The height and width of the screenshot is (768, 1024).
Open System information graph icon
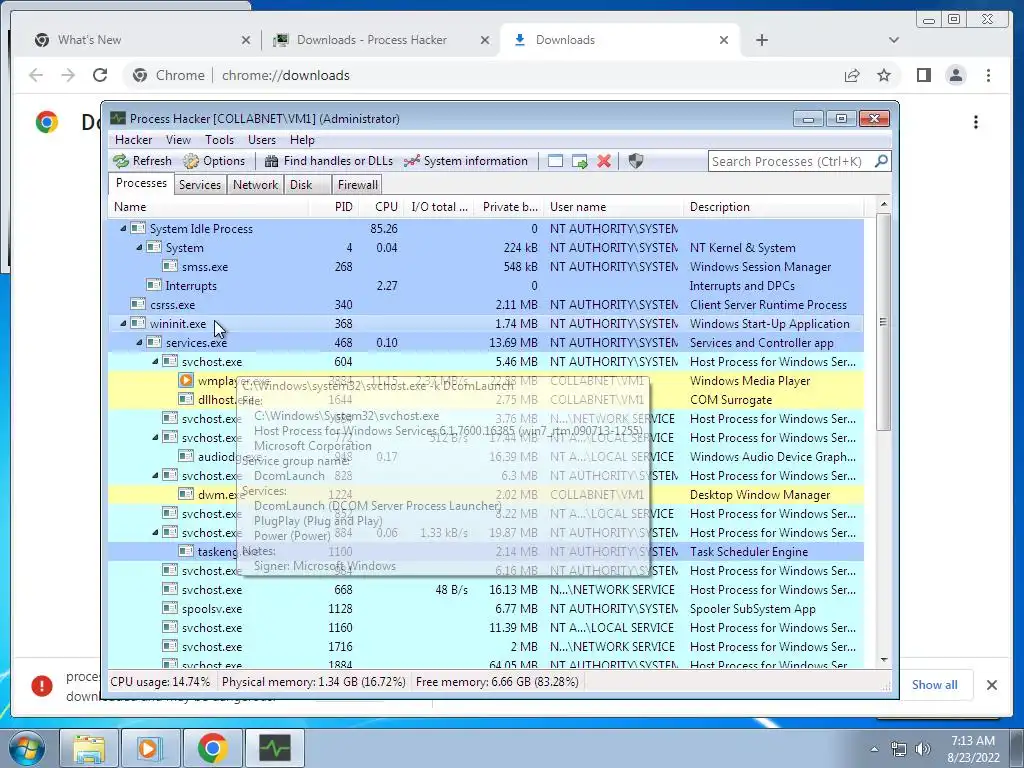[x=411, y=161]
